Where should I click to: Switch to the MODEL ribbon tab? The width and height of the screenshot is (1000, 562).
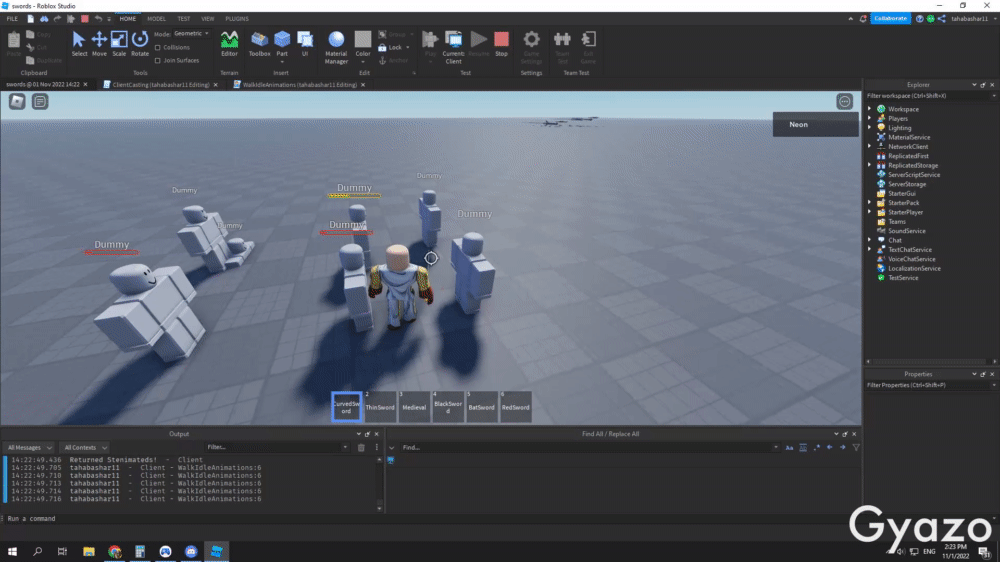pos(156,18)
